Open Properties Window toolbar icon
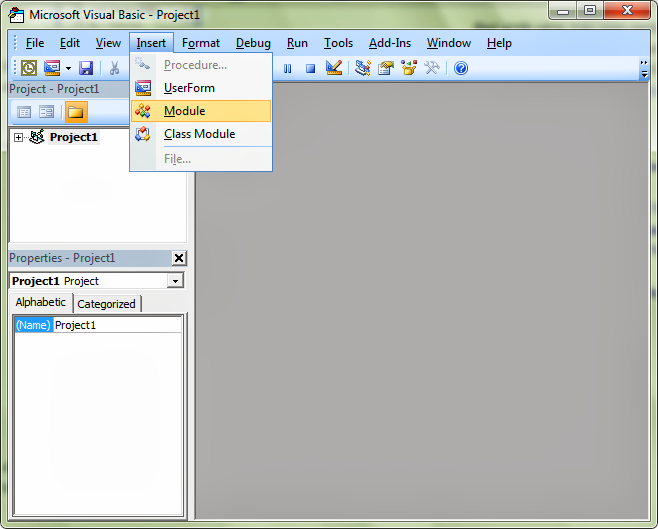 (x=386, y=68)
